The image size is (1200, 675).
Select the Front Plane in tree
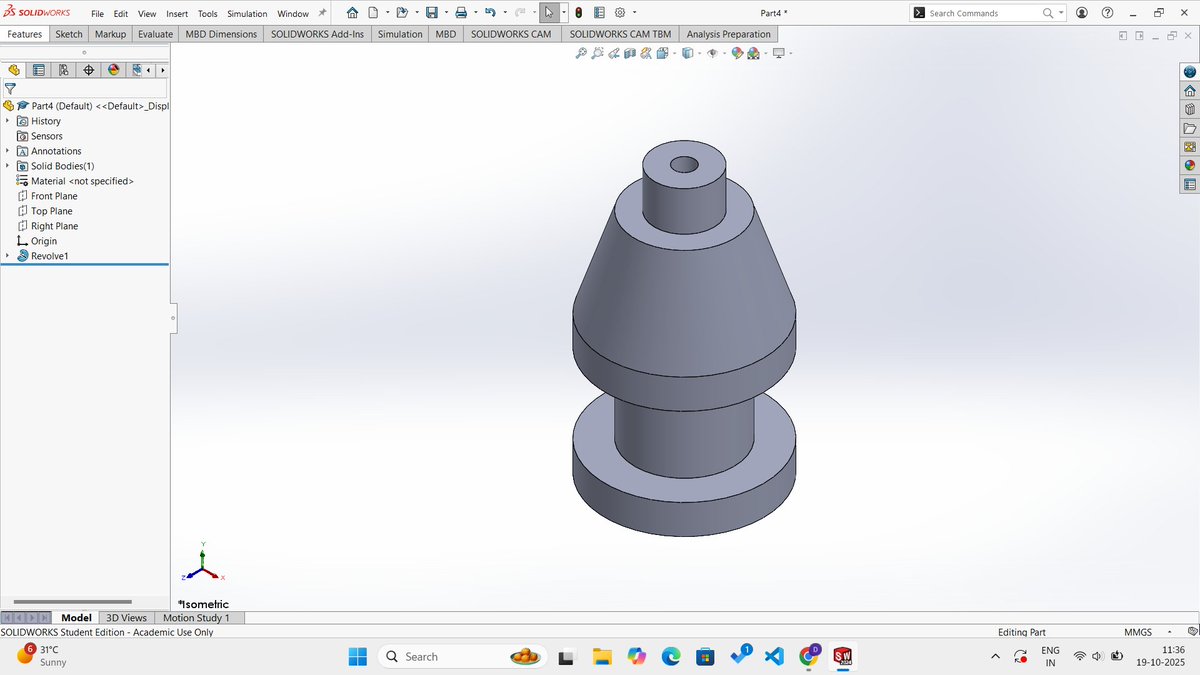(54, 196)
